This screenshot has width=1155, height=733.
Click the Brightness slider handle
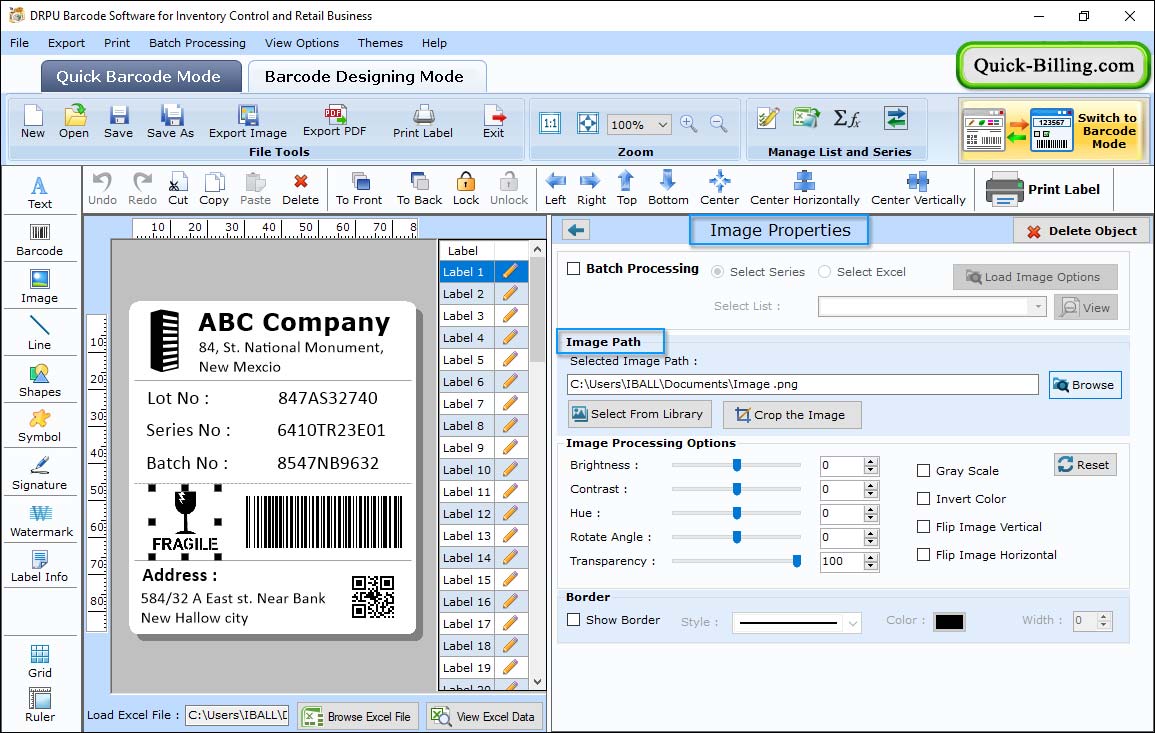click(x=737, y=465)
